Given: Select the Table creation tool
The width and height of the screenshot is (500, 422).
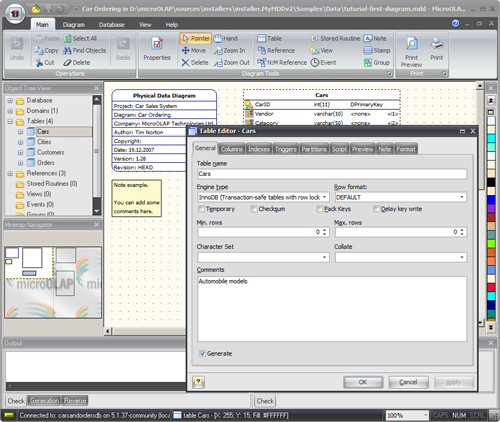Looking at the screenshot, I should click(x=270, y=39).
